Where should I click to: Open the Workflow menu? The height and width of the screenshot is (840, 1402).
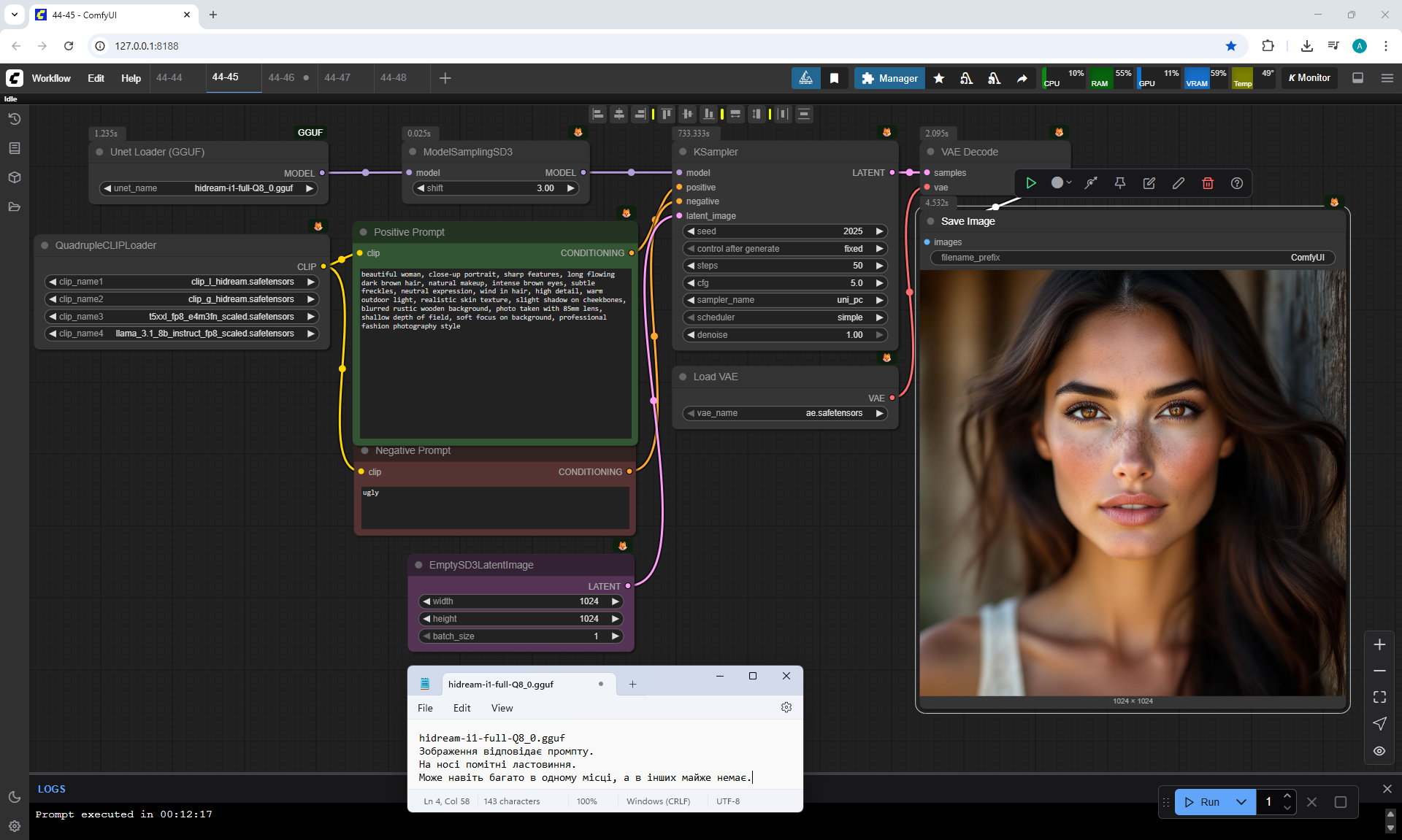point(51,78)
